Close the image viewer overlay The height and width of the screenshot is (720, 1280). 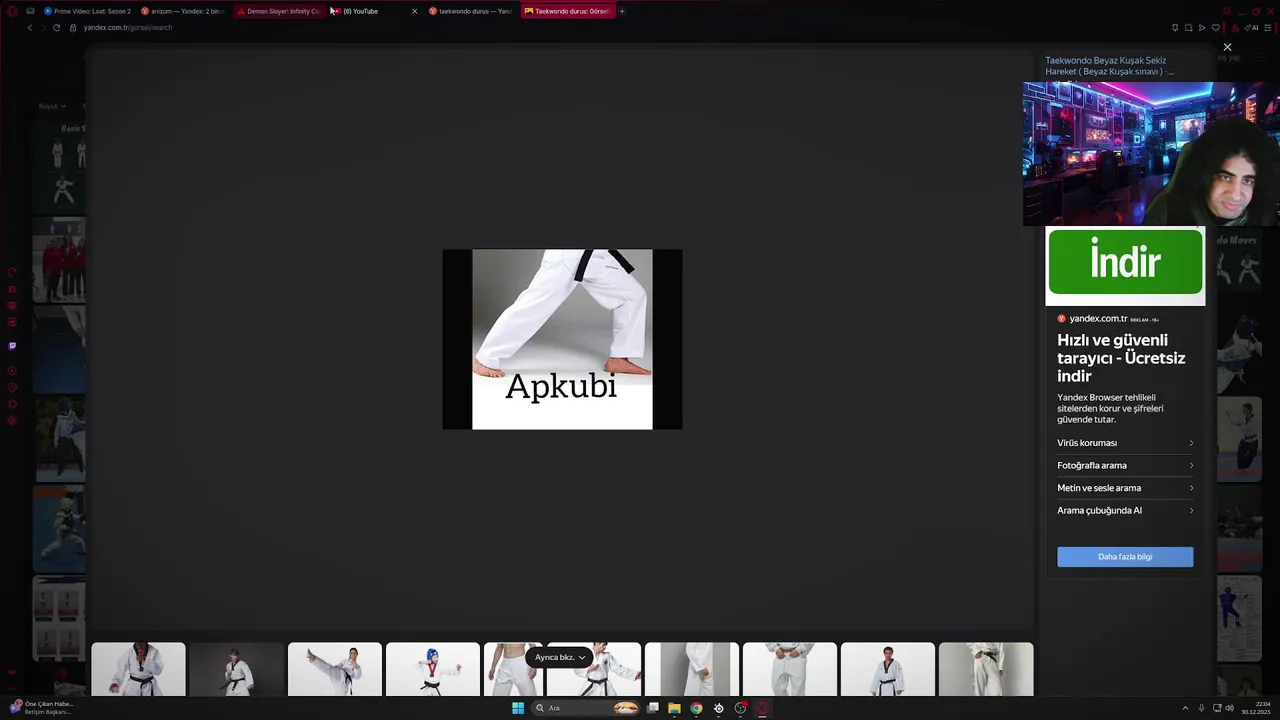(x=1227, y=47)
